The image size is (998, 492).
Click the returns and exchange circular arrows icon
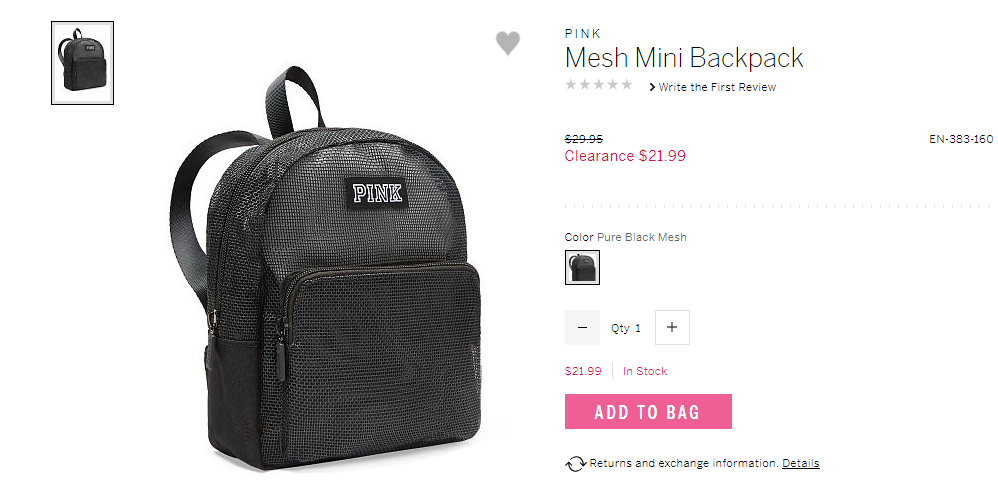[575, 463]
